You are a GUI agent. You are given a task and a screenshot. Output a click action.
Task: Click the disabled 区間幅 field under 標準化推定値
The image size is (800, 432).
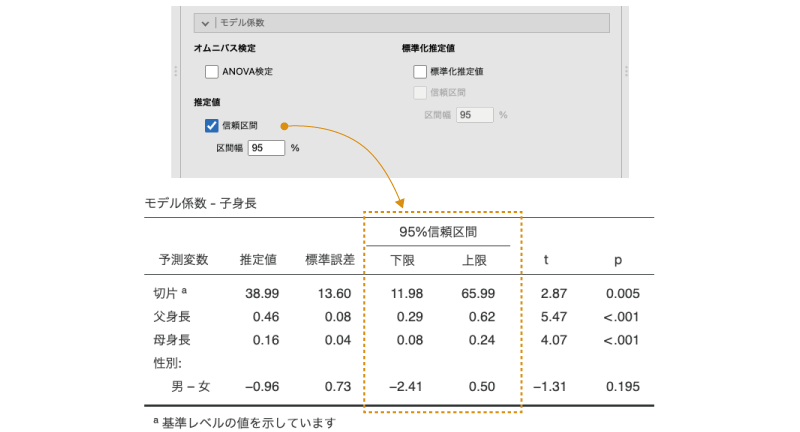pyautogui.click(x=474, y=115)
